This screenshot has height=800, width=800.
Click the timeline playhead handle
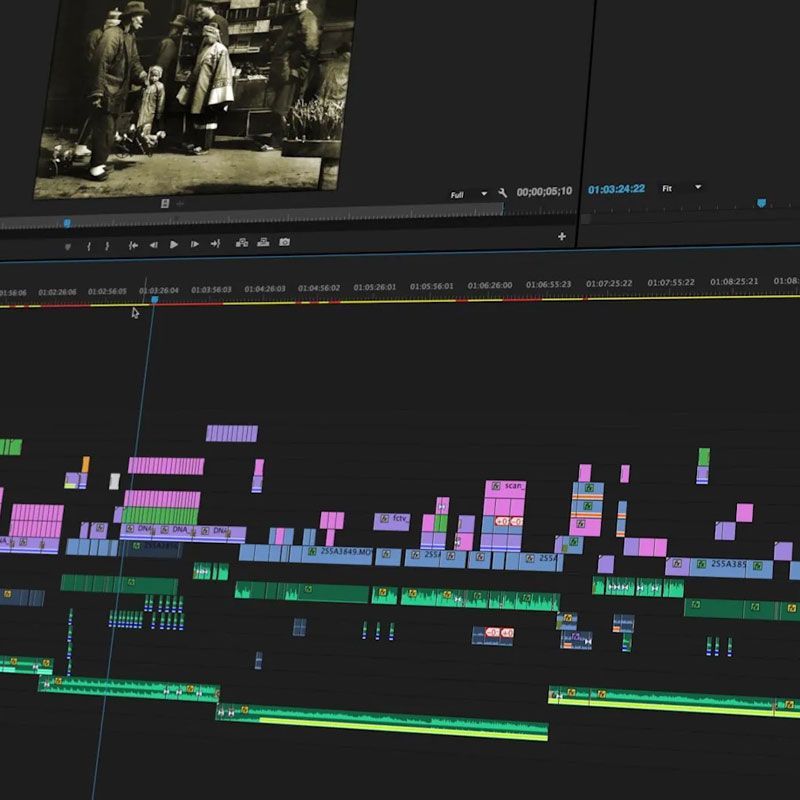click(x=155, y=299)
